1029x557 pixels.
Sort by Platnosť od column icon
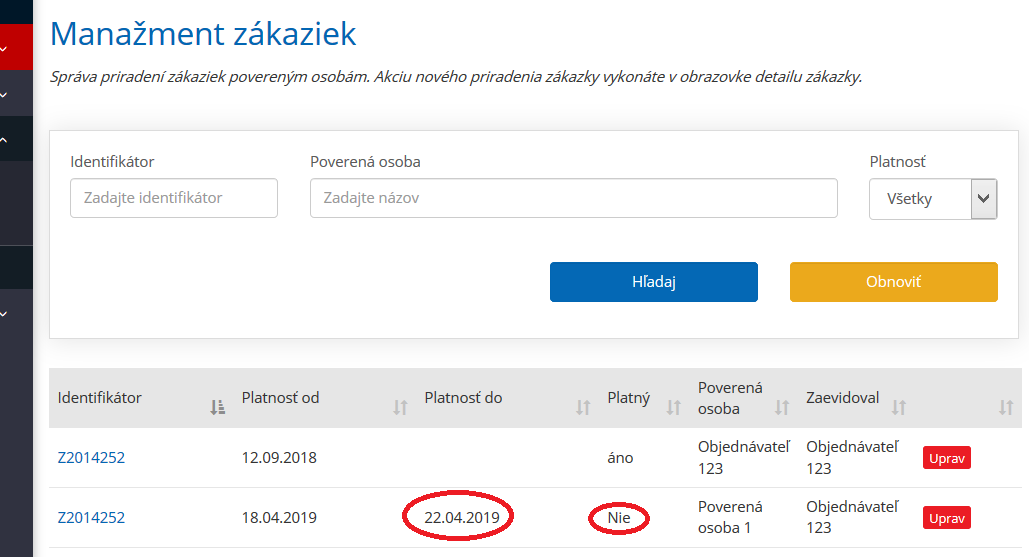pyautogui.click(x=400, y=407)
